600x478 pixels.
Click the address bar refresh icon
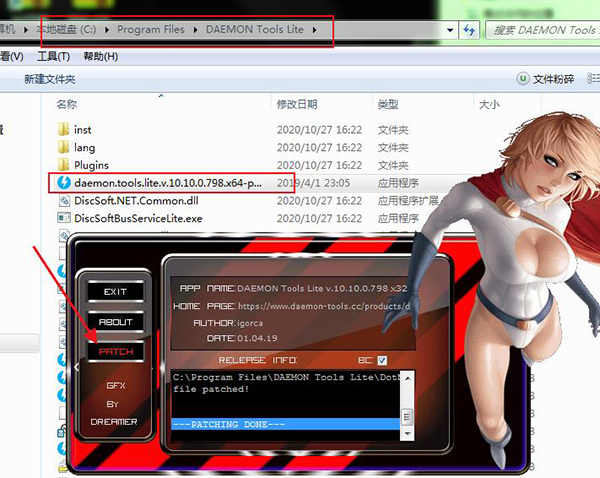(x=469, y=30)
